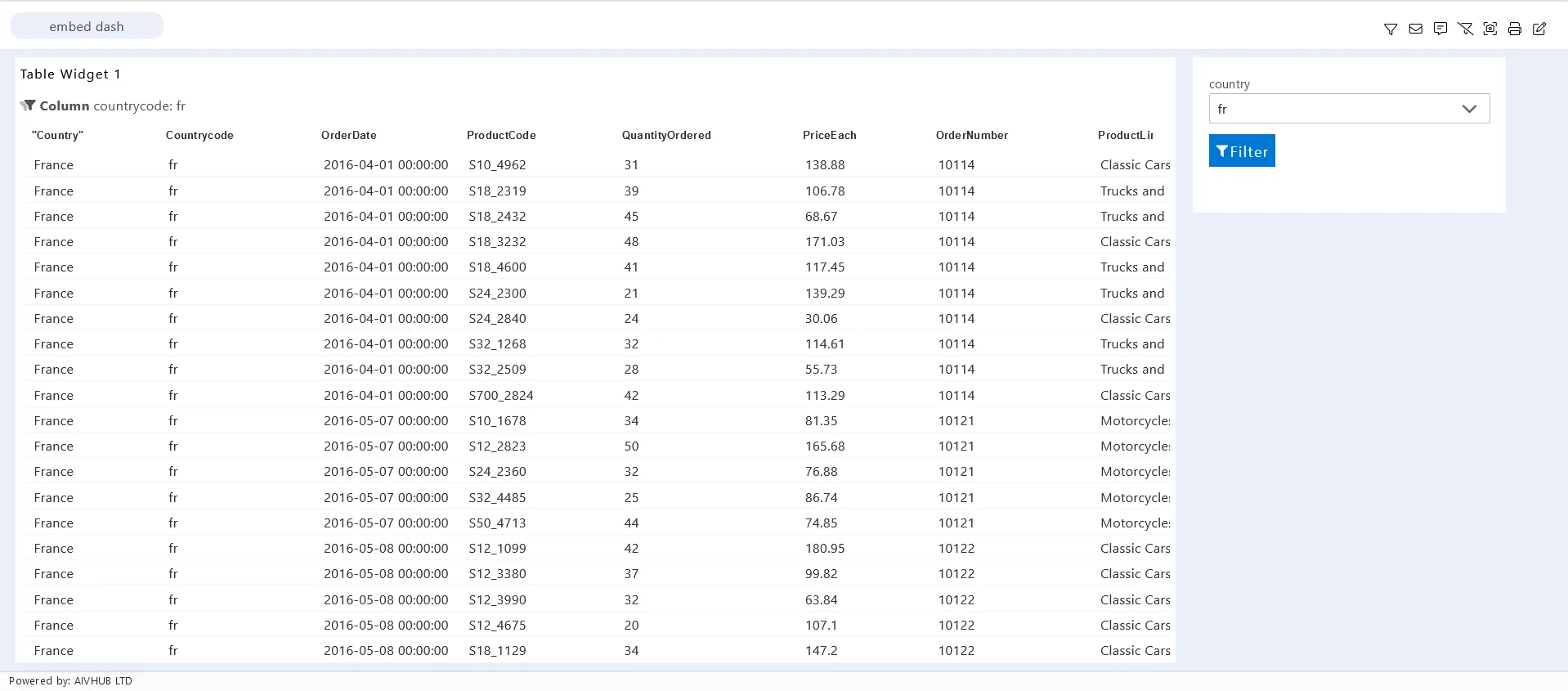Click the Countrycode column header
This screenshot has height=691, width=1568.
(x=199, y=135)
